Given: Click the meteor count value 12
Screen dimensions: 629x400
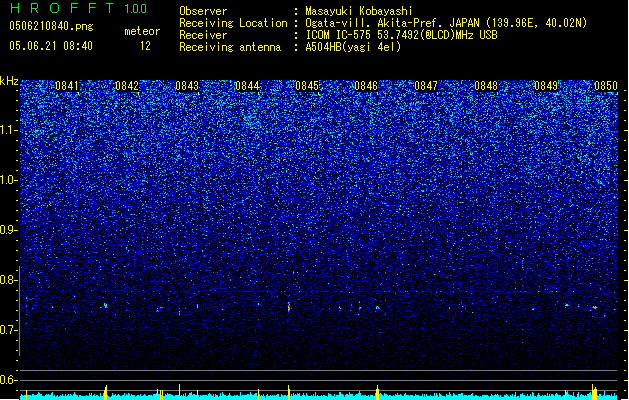Looking at the screenshot, I should pyautogui.click(x=145, y=46).
